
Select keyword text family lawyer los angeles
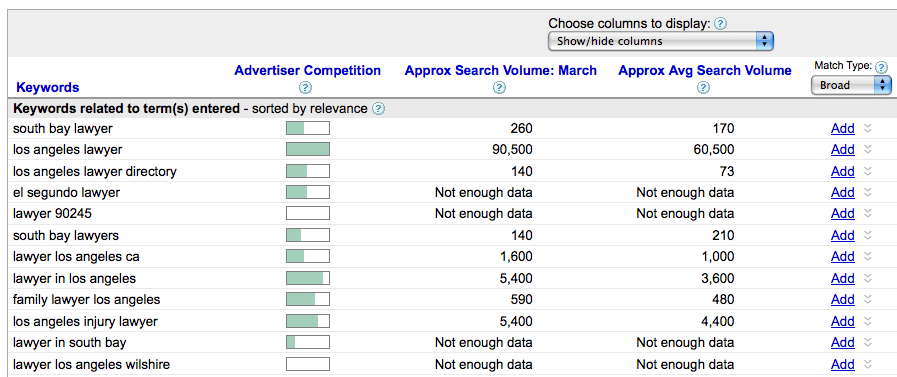point(86,299)
